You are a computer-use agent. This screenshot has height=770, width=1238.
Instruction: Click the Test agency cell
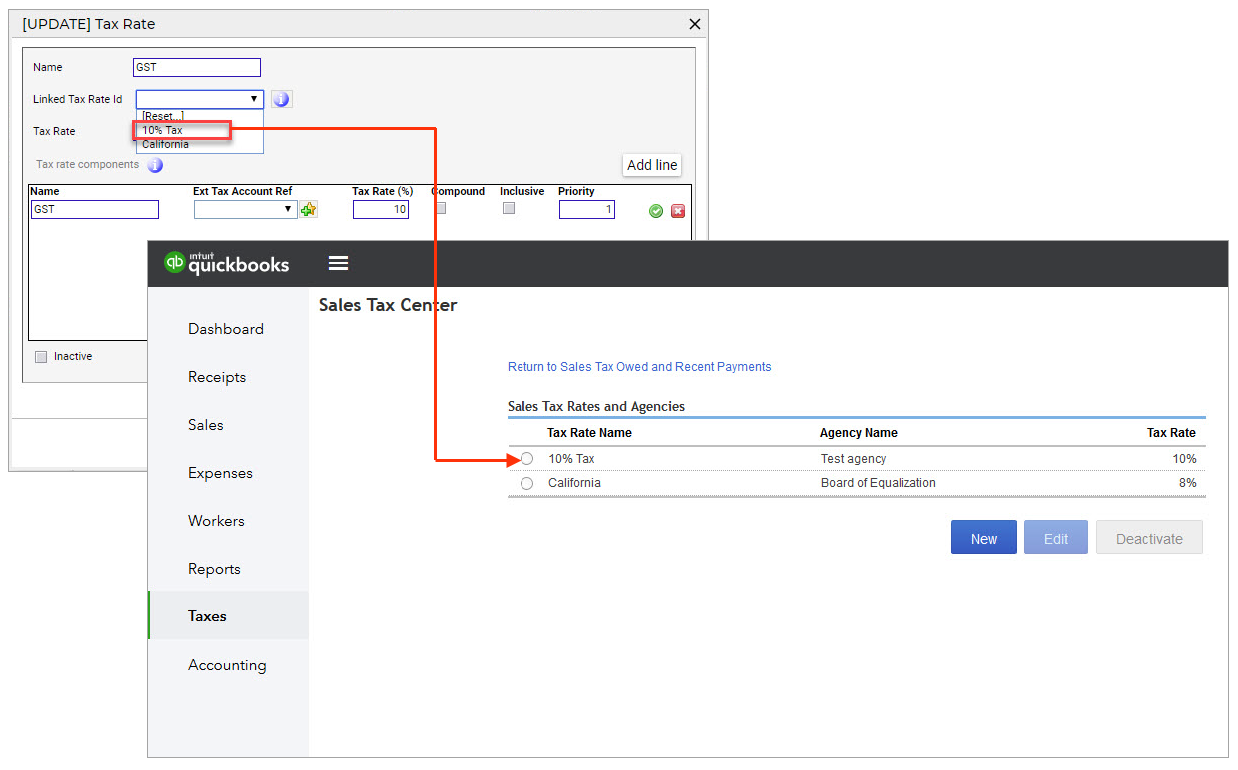853,459
